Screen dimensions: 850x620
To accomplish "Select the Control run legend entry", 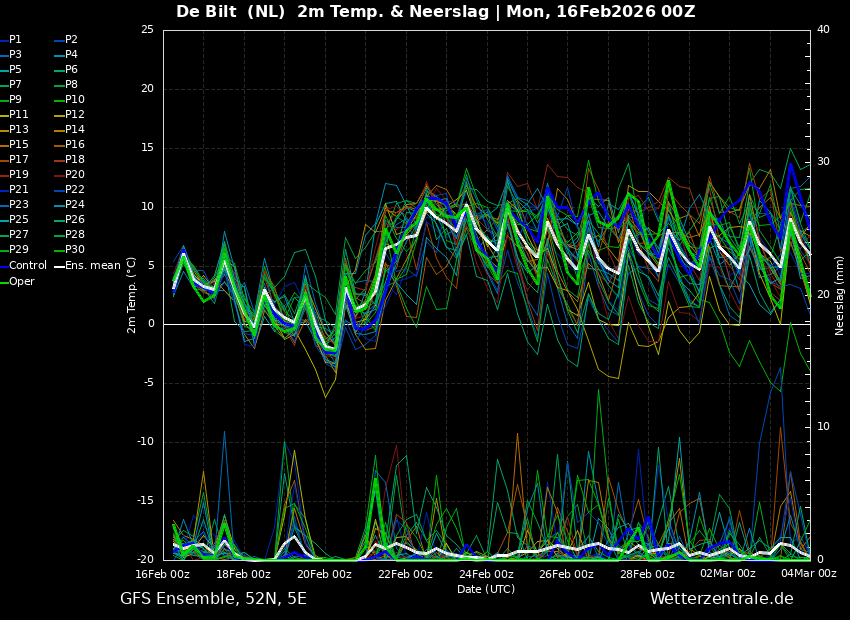I will 27,266.
